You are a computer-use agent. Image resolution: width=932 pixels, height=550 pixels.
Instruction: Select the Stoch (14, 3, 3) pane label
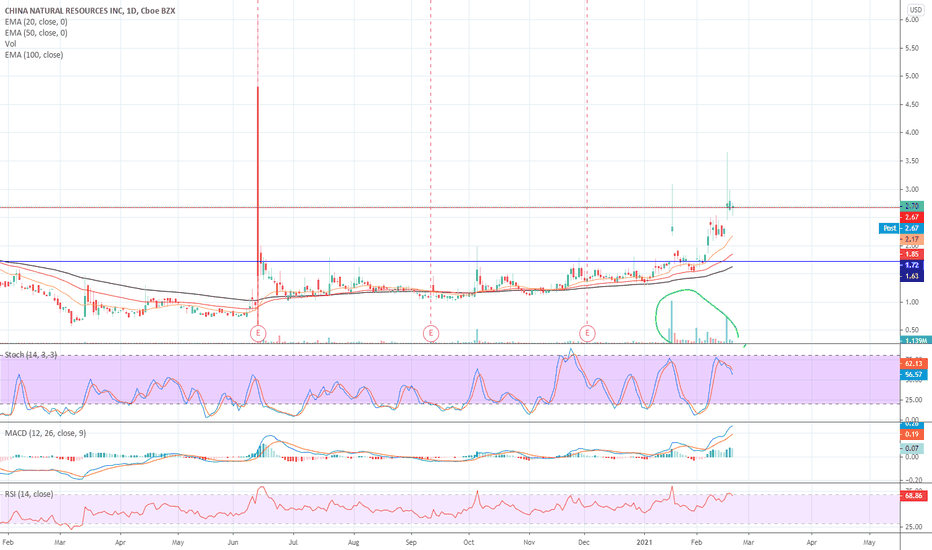point(31,355)
